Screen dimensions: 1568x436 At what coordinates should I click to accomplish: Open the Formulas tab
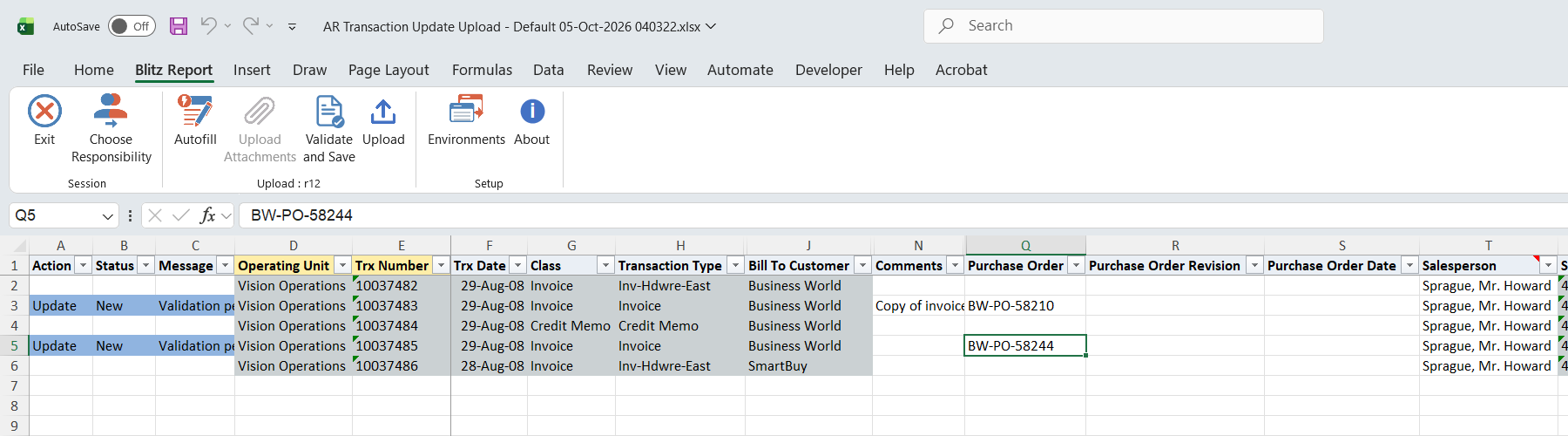482,70
